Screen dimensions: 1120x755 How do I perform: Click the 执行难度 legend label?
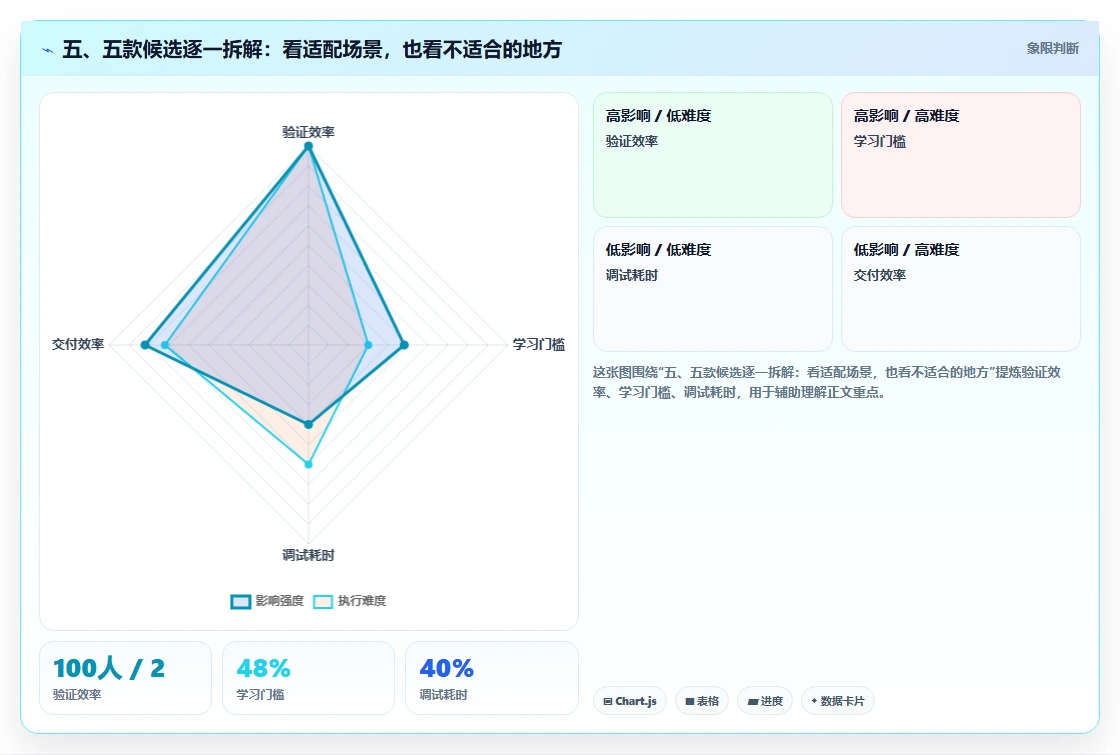click(361, 601)
